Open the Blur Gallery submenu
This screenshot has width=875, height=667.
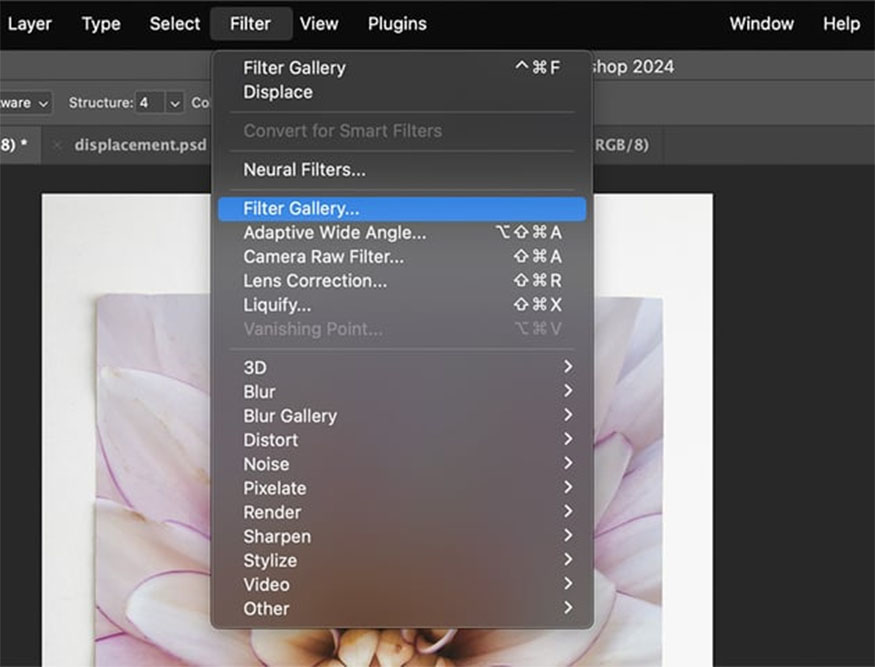tap(402, 416)
